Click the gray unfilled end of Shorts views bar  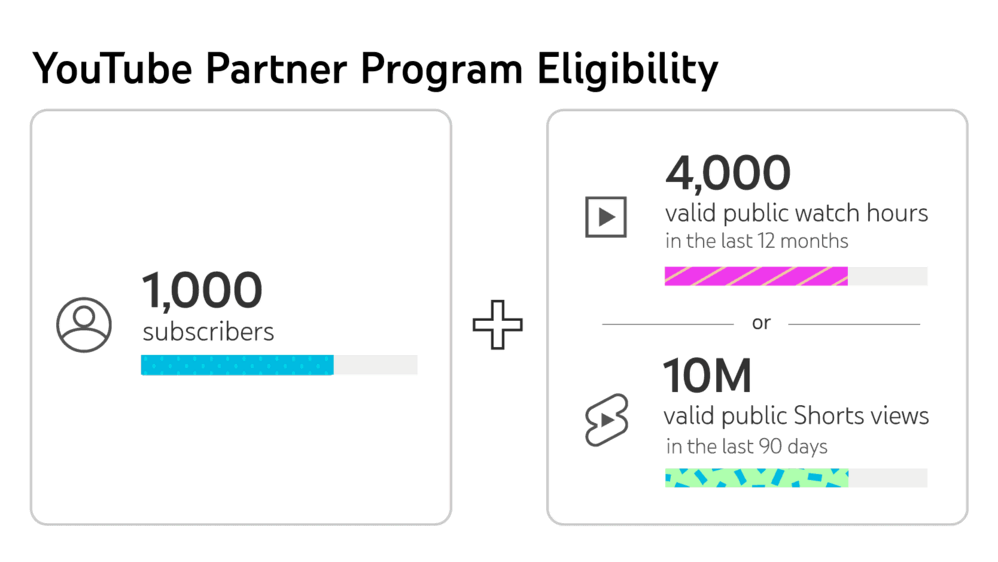(x=887, y=478)
